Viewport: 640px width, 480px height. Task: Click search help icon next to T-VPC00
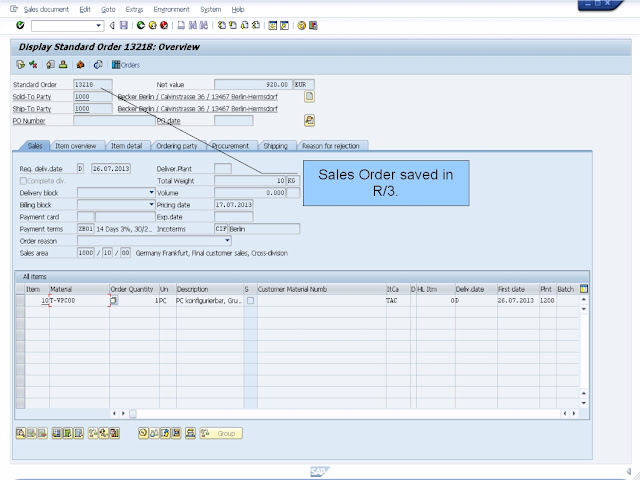114,300
